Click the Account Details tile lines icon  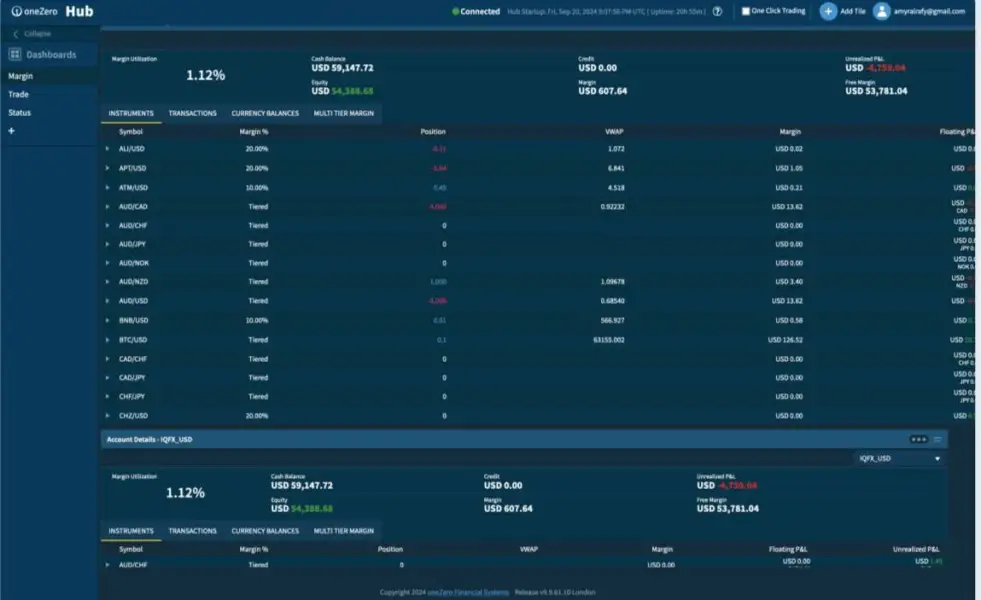[937, 439]
